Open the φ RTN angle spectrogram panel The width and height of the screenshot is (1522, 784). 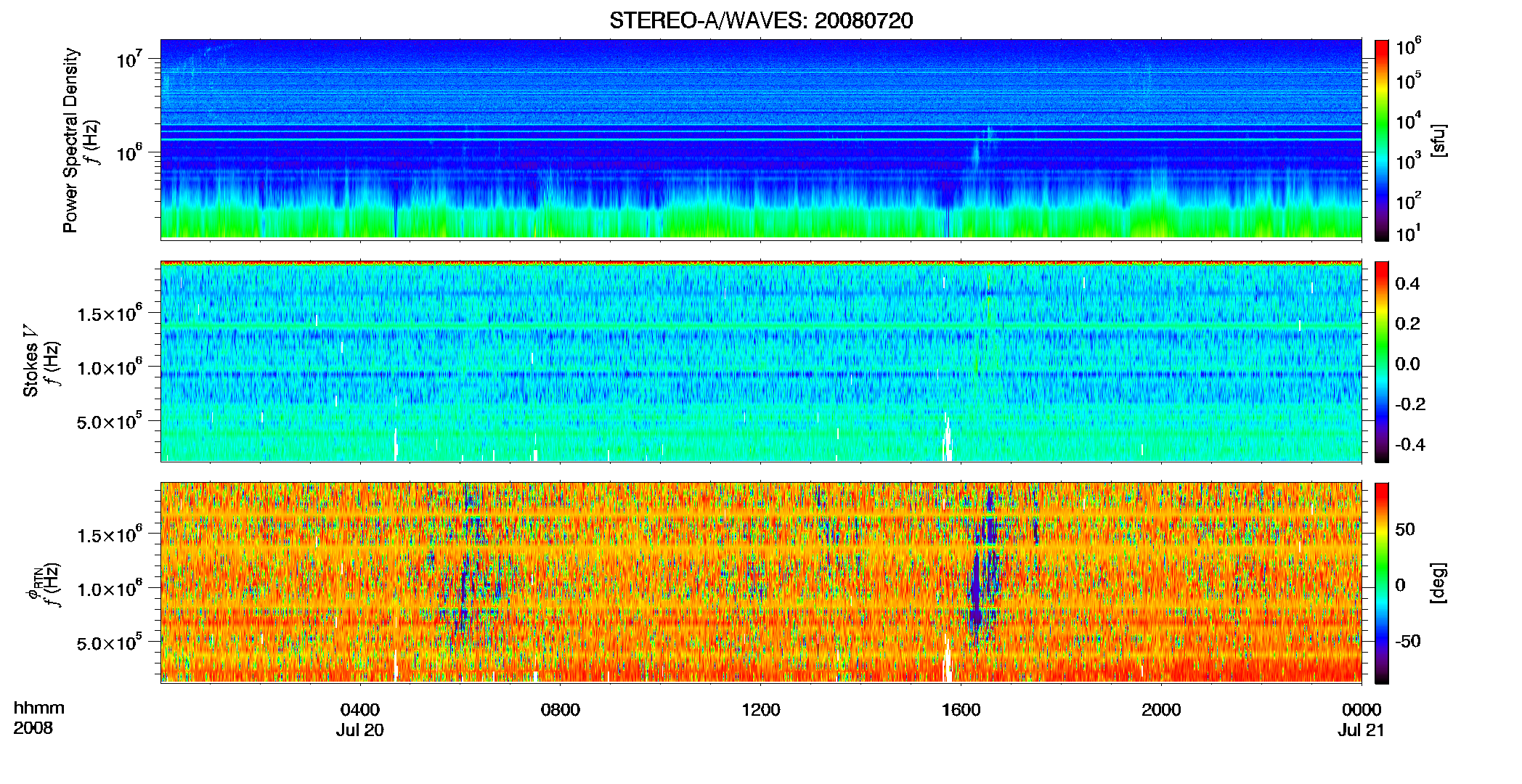tap(761, 582)
